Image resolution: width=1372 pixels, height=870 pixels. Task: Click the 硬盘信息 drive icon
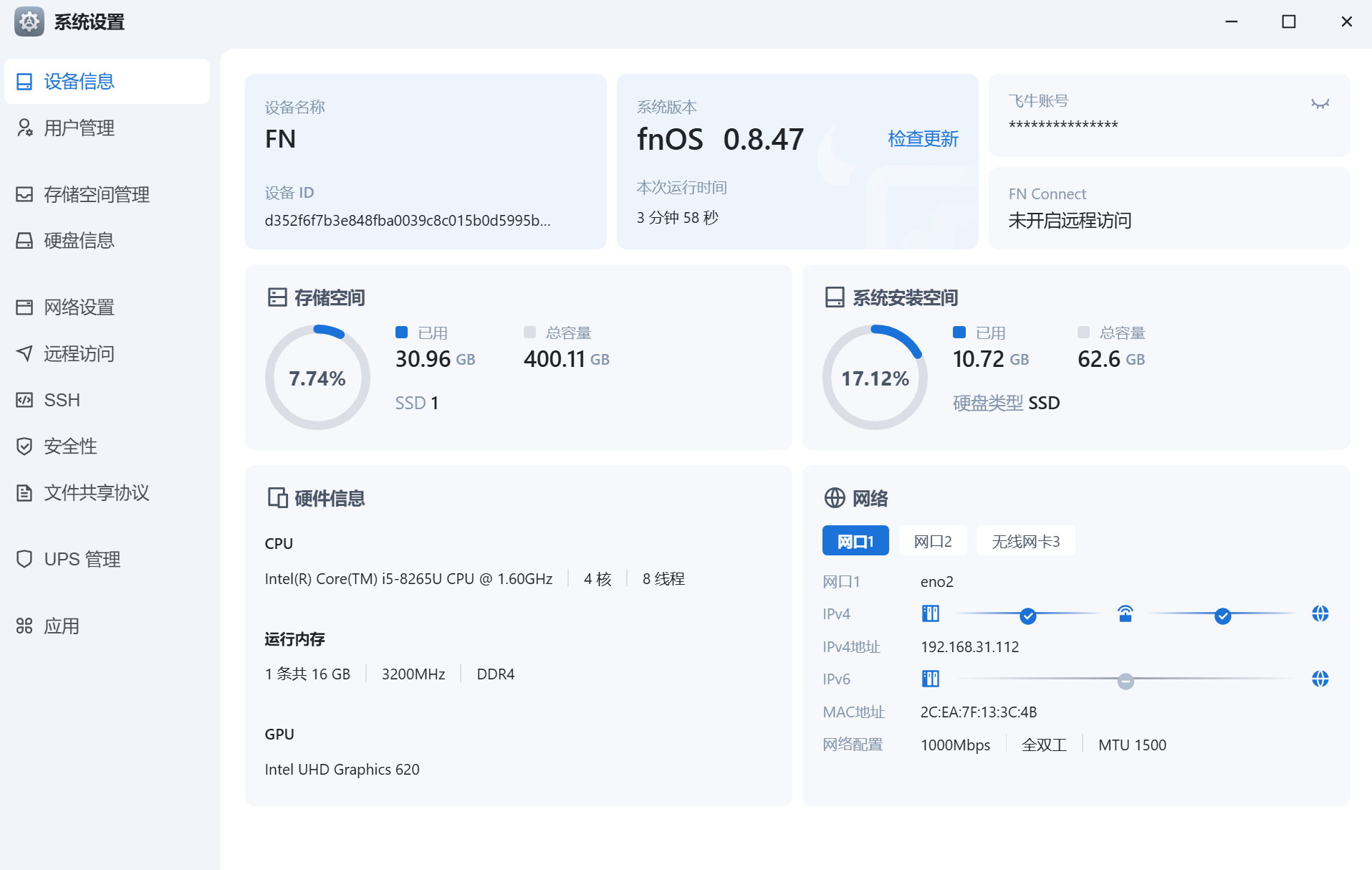[x=24, y=241]
